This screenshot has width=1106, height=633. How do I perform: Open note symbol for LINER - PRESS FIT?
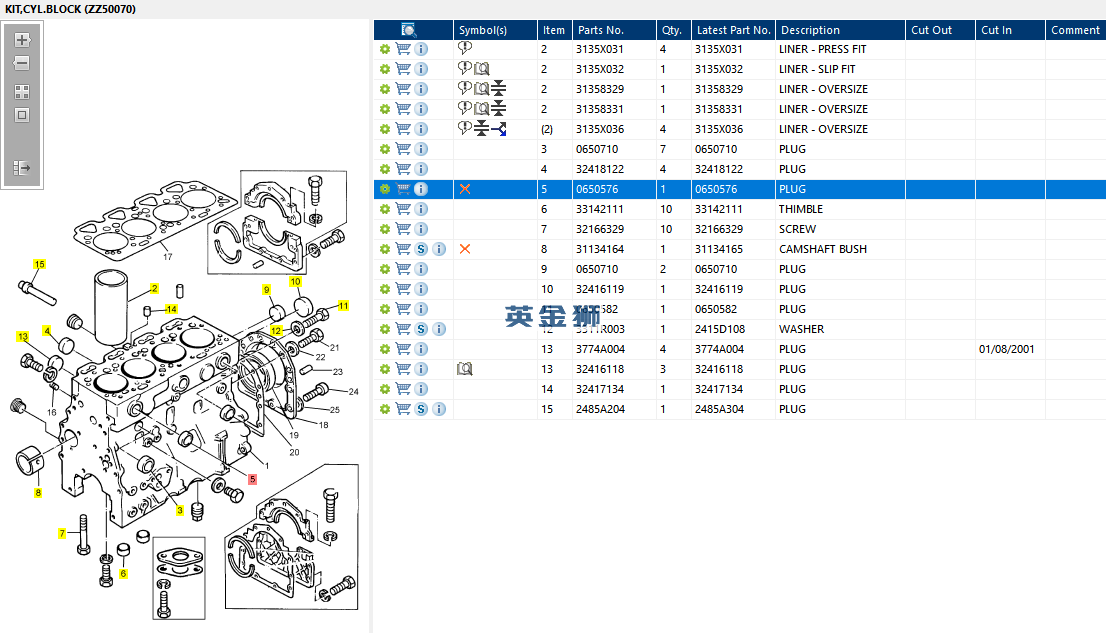click(465, 48)
